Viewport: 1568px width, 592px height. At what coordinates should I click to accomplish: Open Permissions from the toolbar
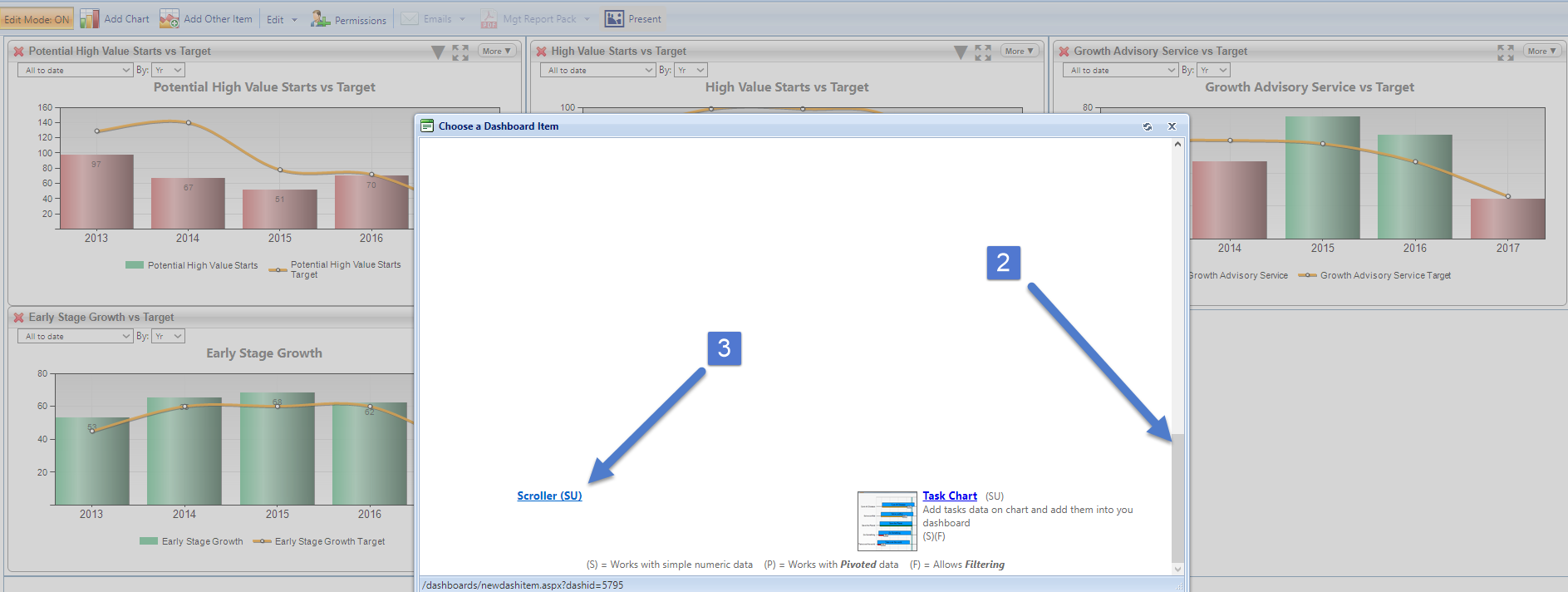point(349,19)
